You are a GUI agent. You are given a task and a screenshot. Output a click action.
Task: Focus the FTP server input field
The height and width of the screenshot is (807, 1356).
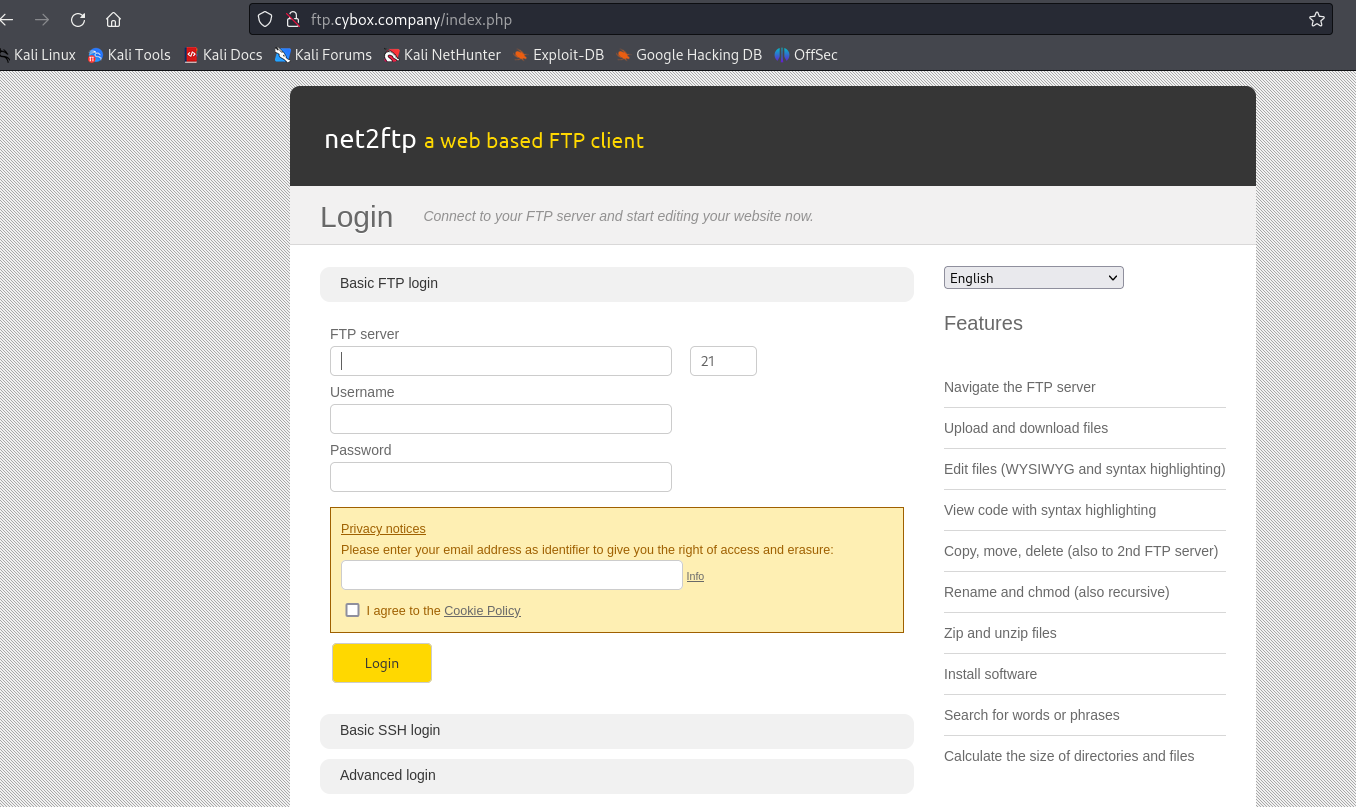point(501,361)
